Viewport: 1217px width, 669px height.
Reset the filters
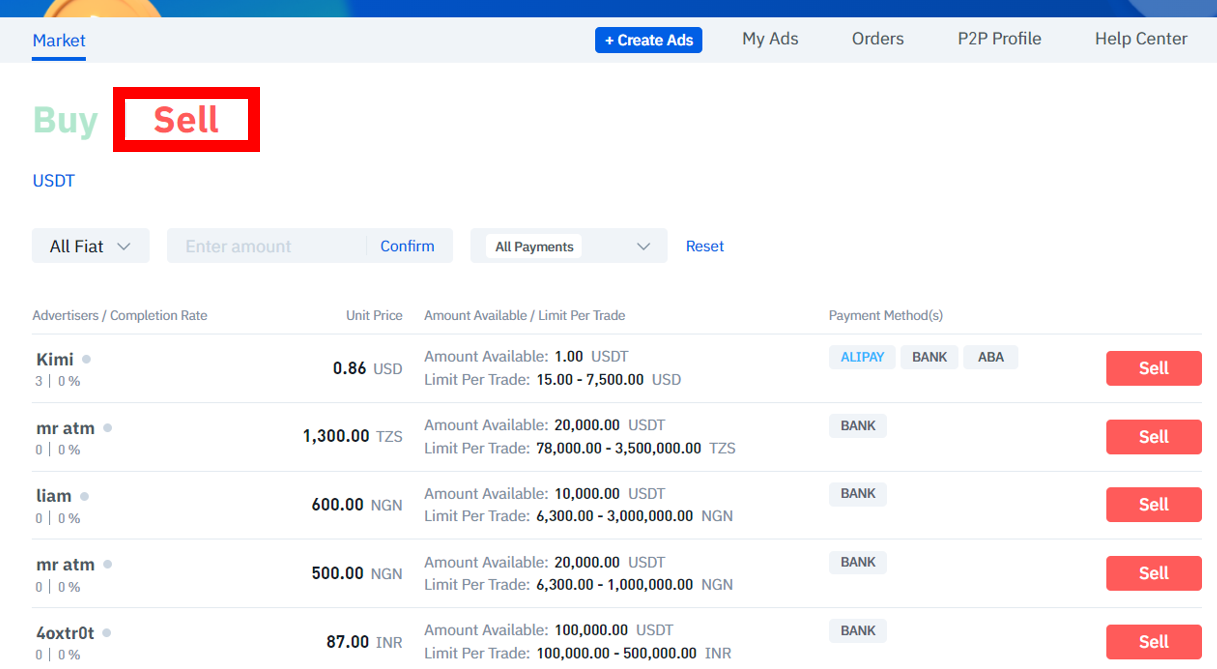pyautogui.click(x=705, y=246)
